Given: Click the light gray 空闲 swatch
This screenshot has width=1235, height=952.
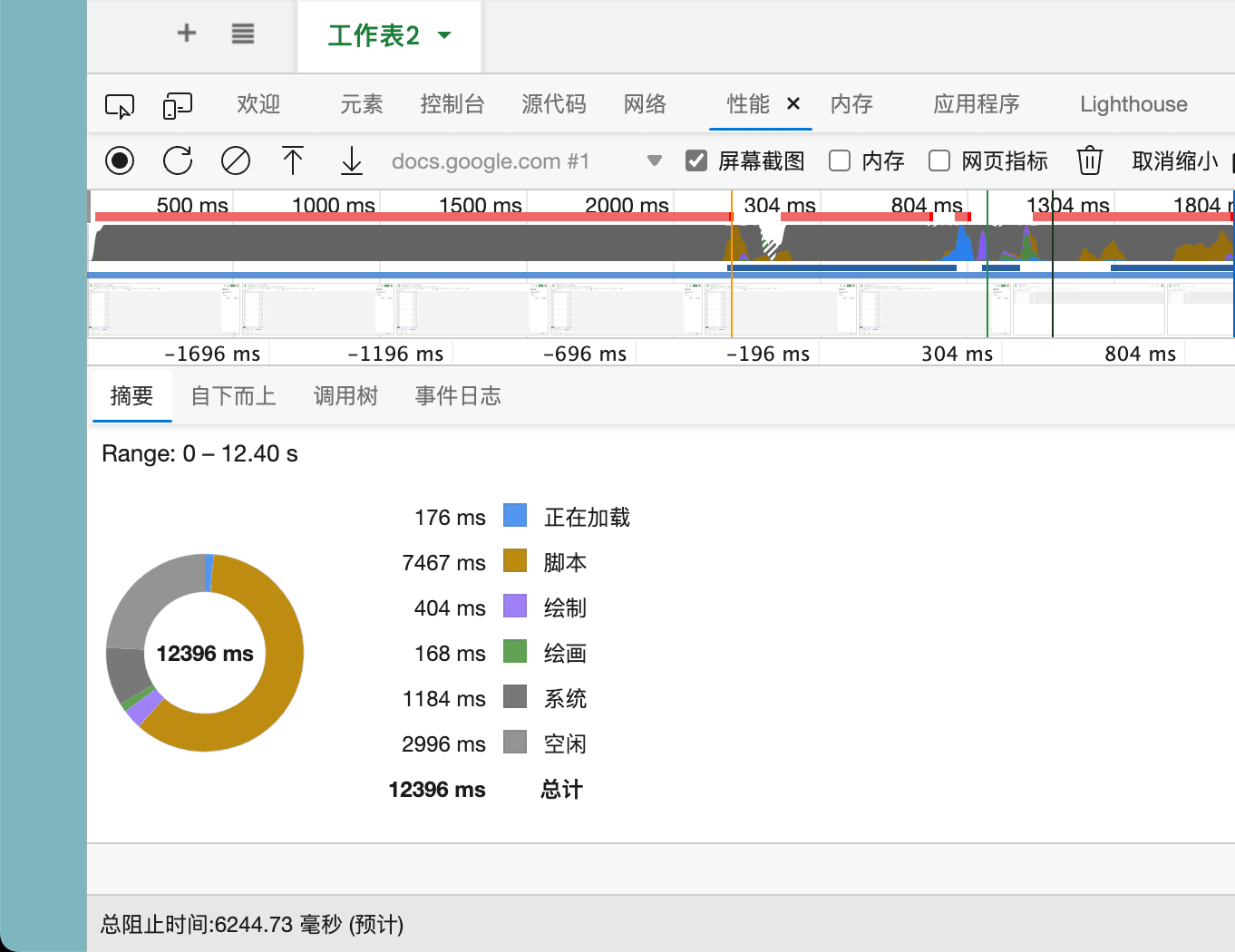Looking at the screenshot, I should (x=515, y=743).
